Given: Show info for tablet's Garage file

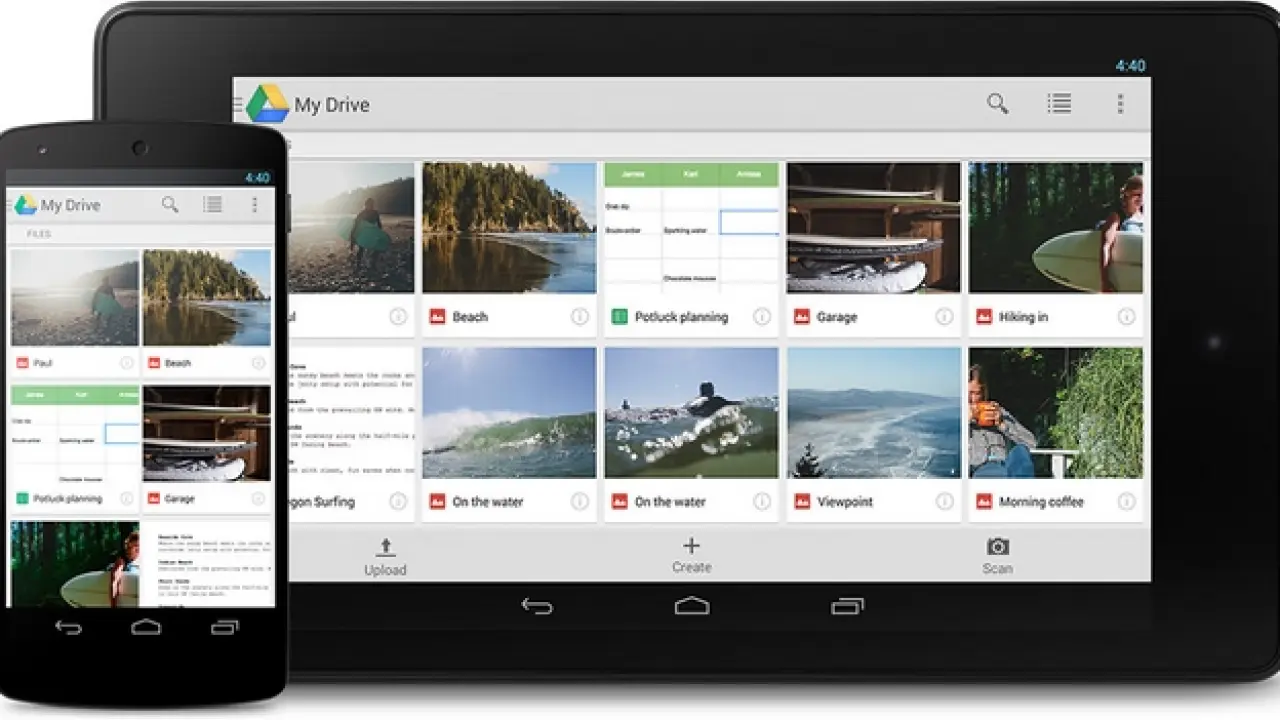Looking at the screenshot, I should click(944, 317).
